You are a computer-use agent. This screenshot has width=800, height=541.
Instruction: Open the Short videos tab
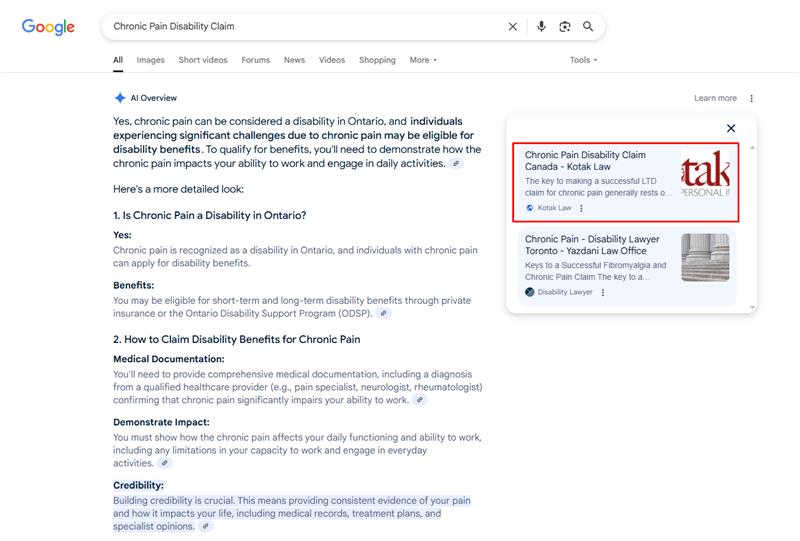tap(203, 60)
